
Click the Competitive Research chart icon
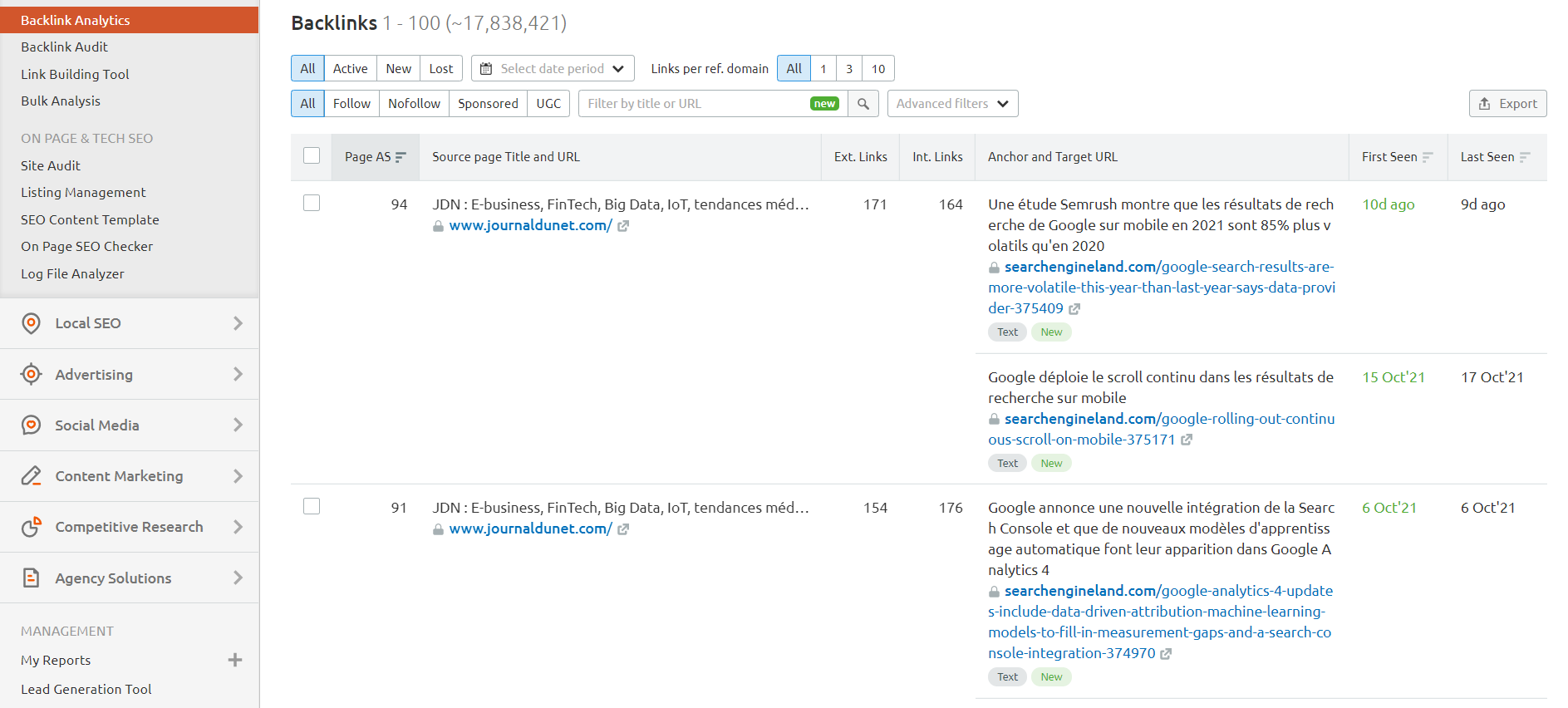(x=31, y=527)
